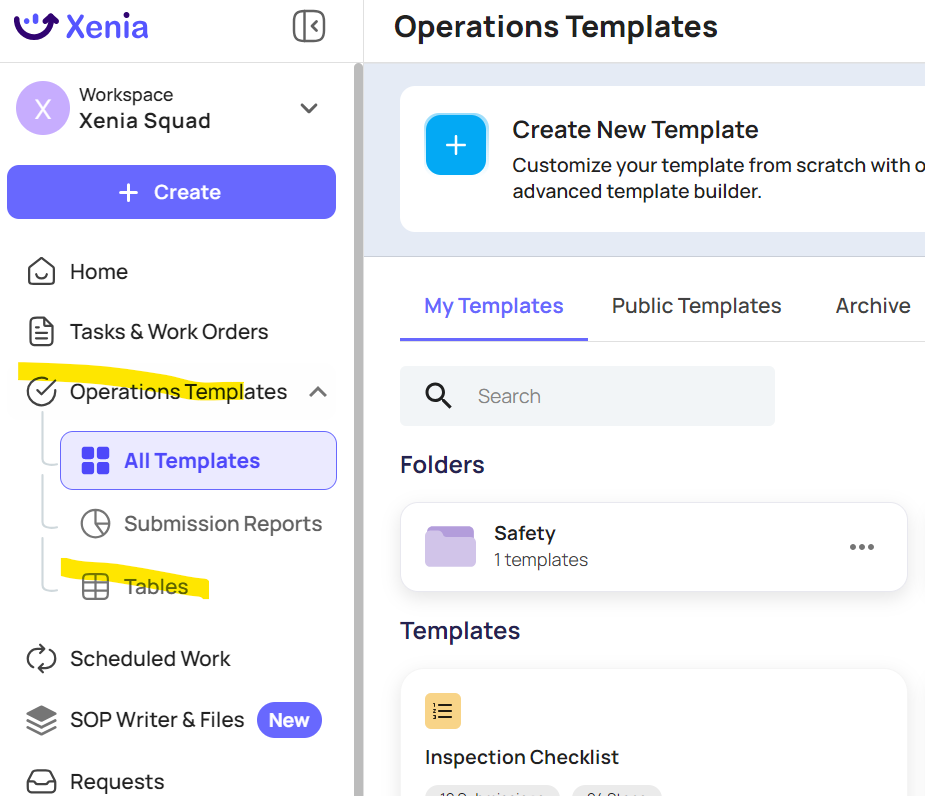
Task: Expand the Xenia Squad workspace dropdown
Action: pos(309,108)
